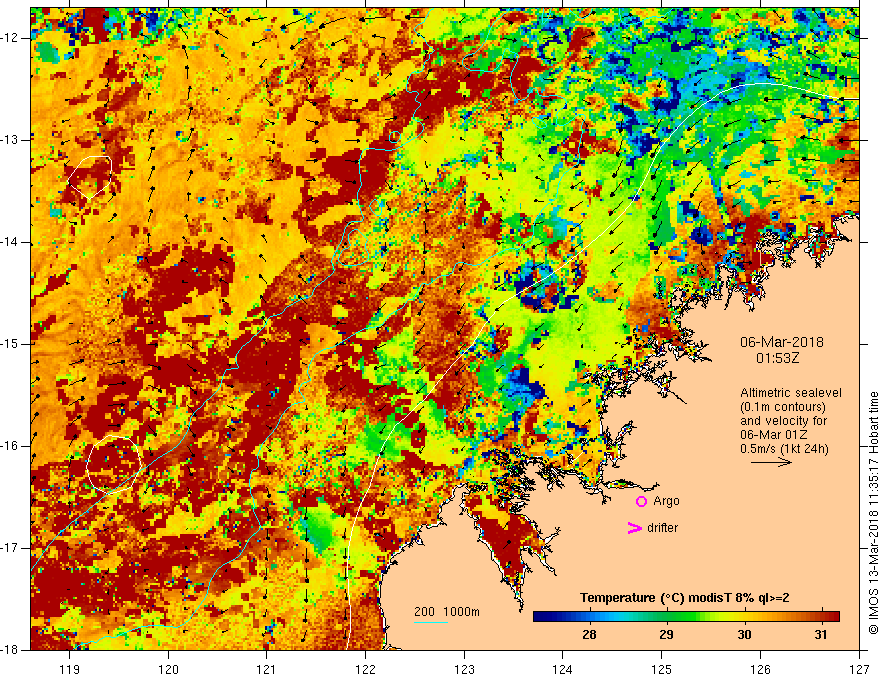Click the white closed contour near 119.2, -13.3
Screen dimensions: 880x680
(x=90, y=177)
